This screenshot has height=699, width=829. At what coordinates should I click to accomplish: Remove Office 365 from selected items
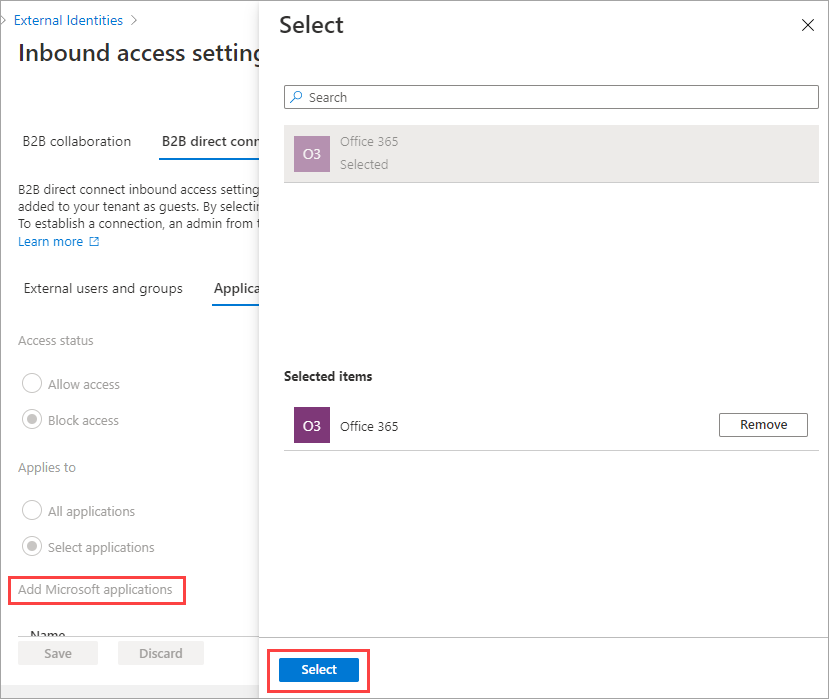[x=763, y=424]
